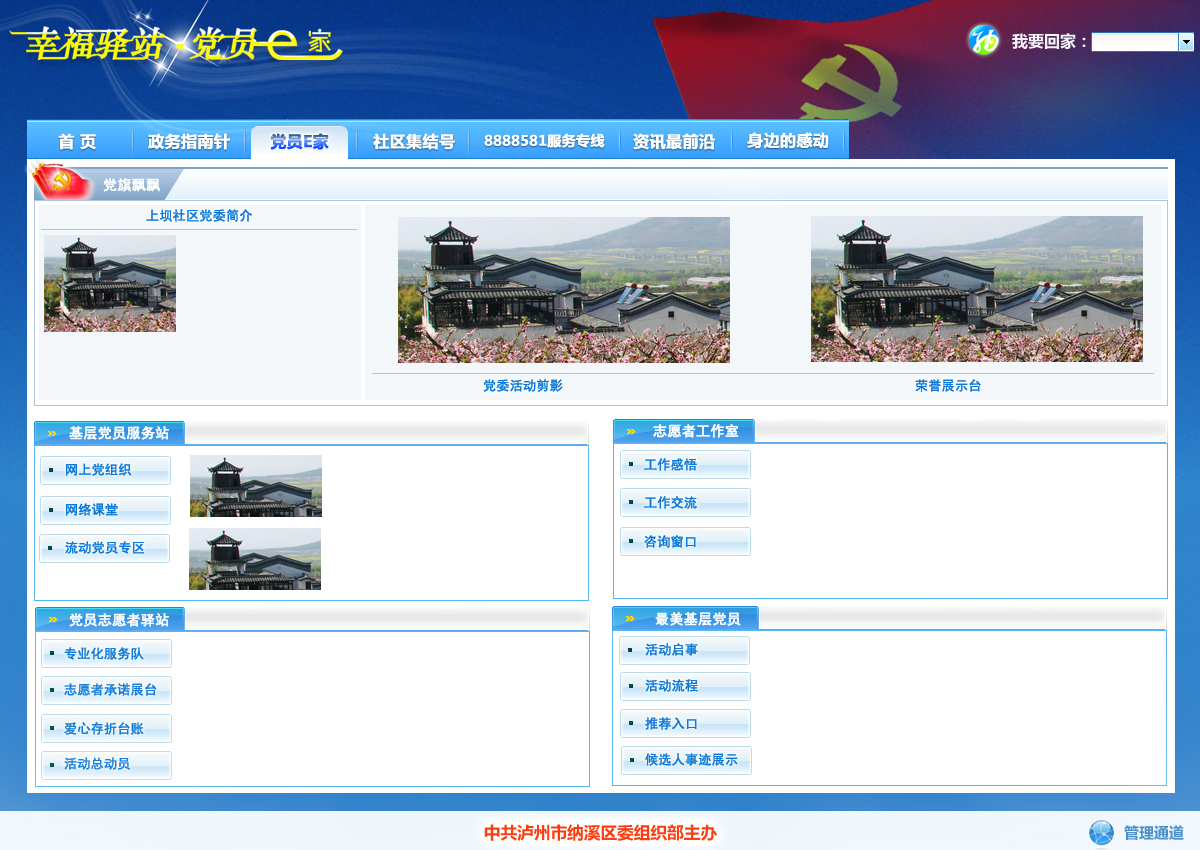The width and height of the screenshot is (1200, 850).
Task: Click the round logo icon beside 我要回家
Action: (983, 40)
